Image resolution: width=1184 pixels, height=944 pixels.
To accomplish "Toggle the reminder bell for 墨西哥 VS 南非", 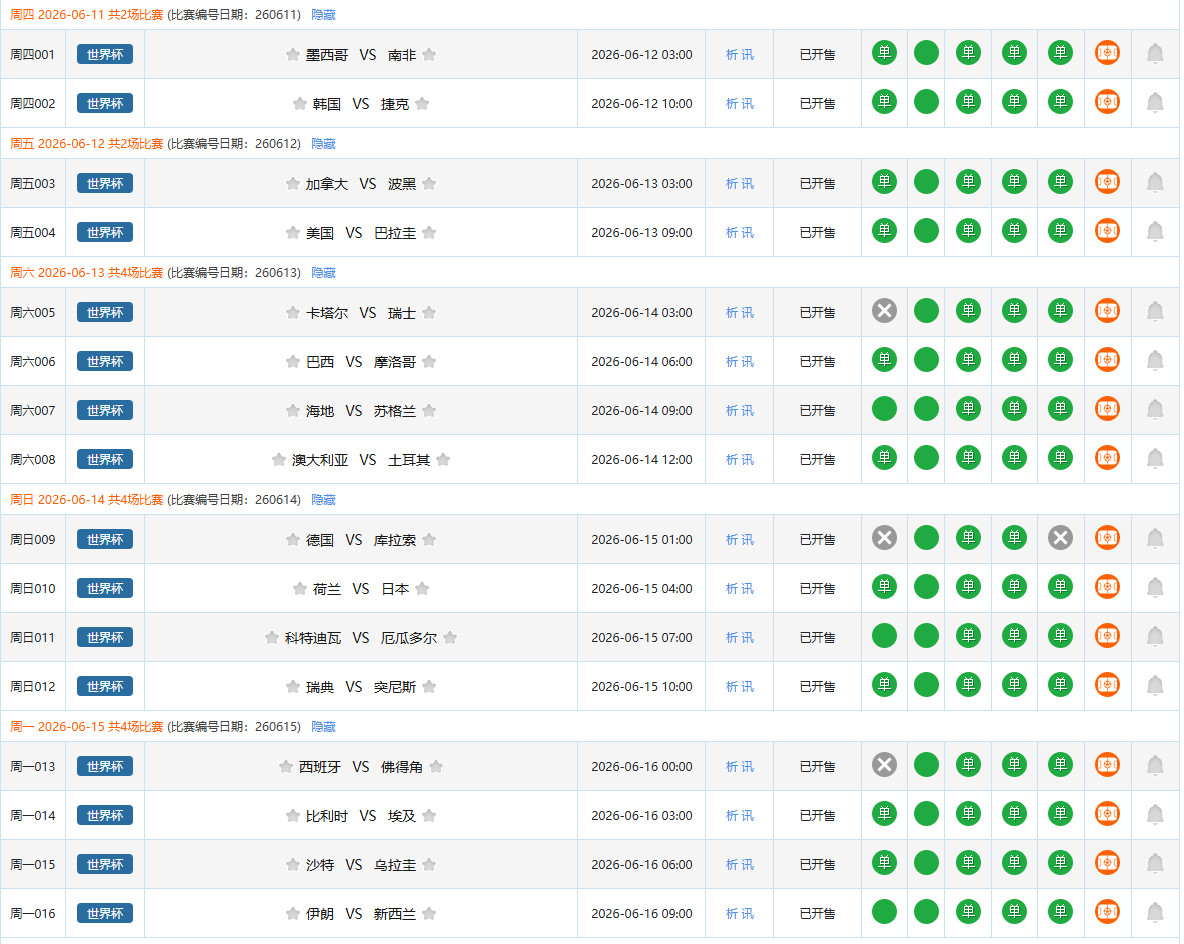I will tap(1155, 54).
